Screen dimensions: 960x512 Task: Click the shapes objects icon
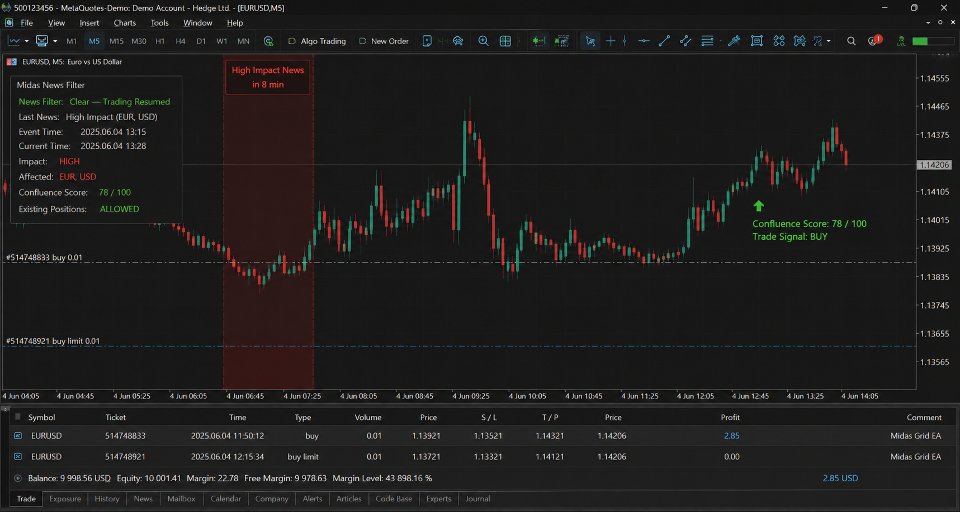coord(779,41)
